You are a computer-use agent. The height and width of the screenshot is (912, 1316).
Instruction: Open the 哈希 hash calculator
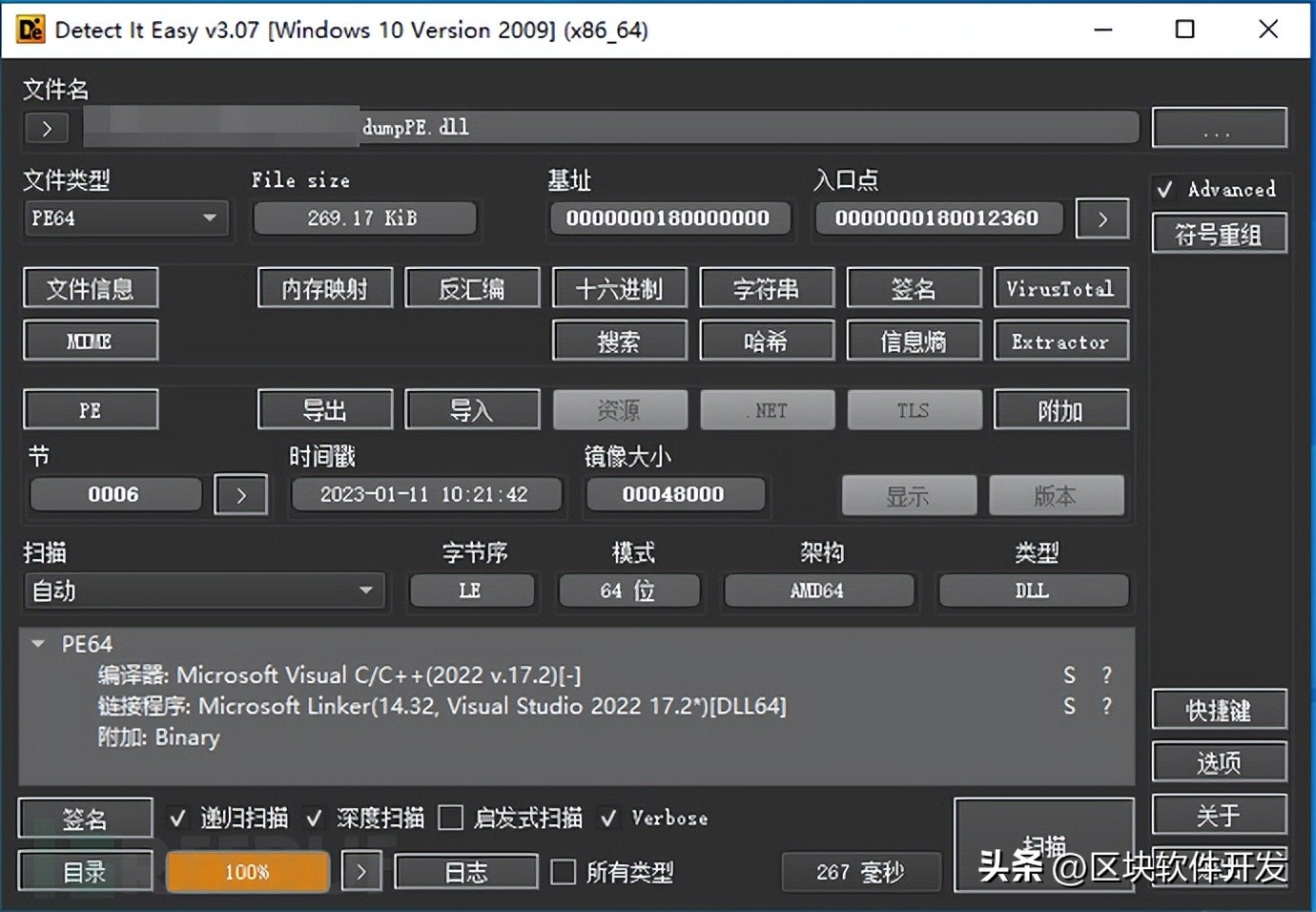coord(767,341)
